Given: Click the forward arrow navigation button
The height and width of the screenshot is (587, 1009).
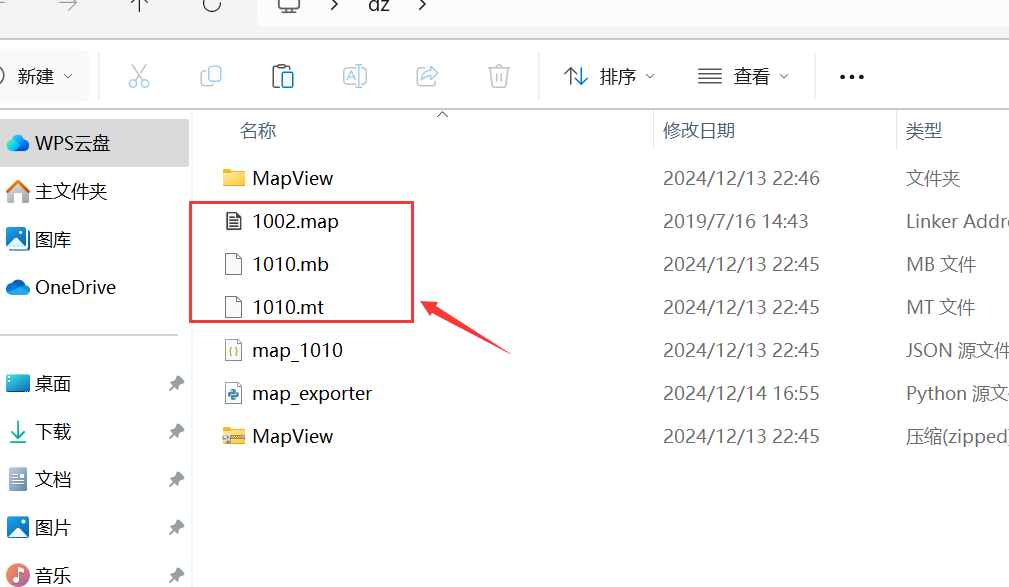Looking at the screenshot, I should click(x=68, y=5).
